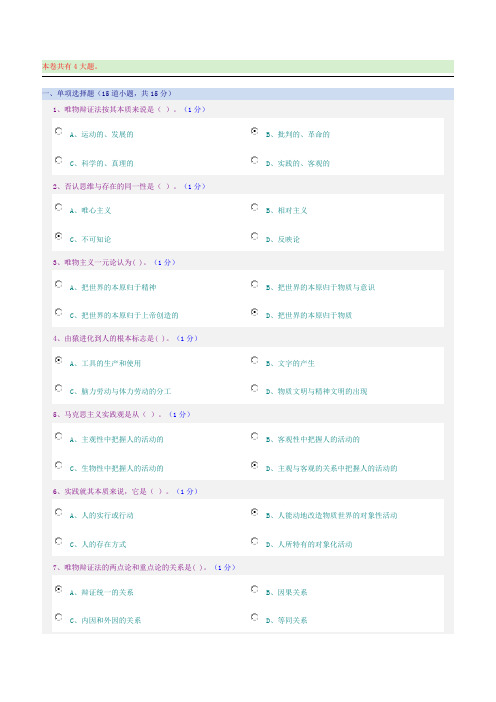Choose 脑力劳动与体力劳动的分工 radio option
Viewport: 496px width, 702px height.
click(x=59, y=388)
